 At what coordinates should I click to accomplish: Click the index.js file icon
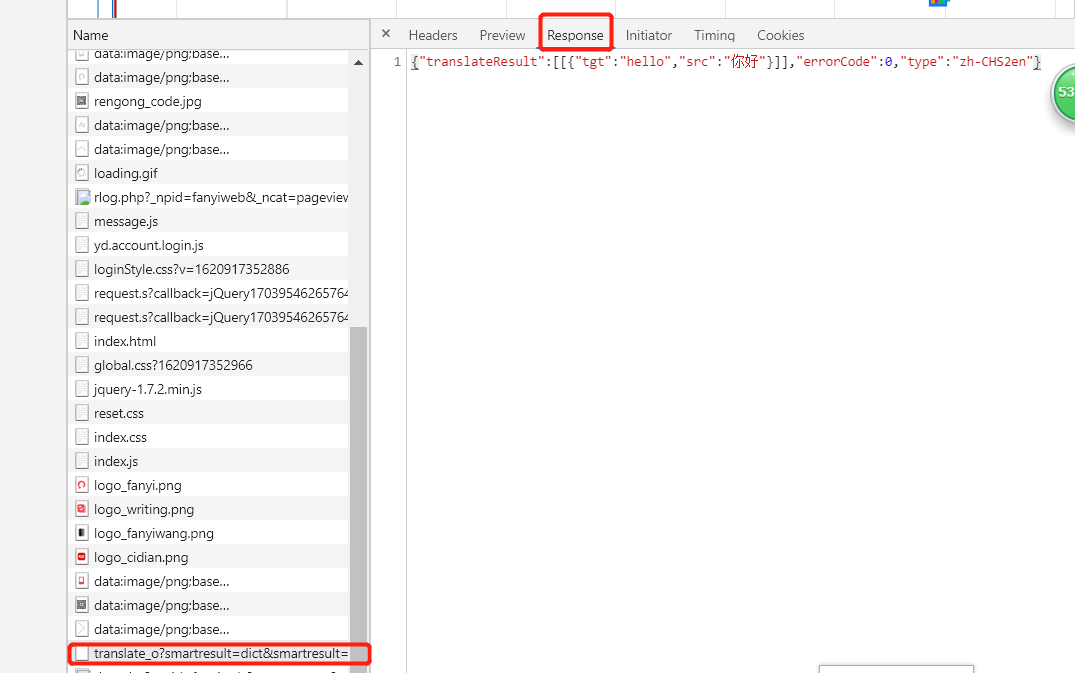click(82, 461)
